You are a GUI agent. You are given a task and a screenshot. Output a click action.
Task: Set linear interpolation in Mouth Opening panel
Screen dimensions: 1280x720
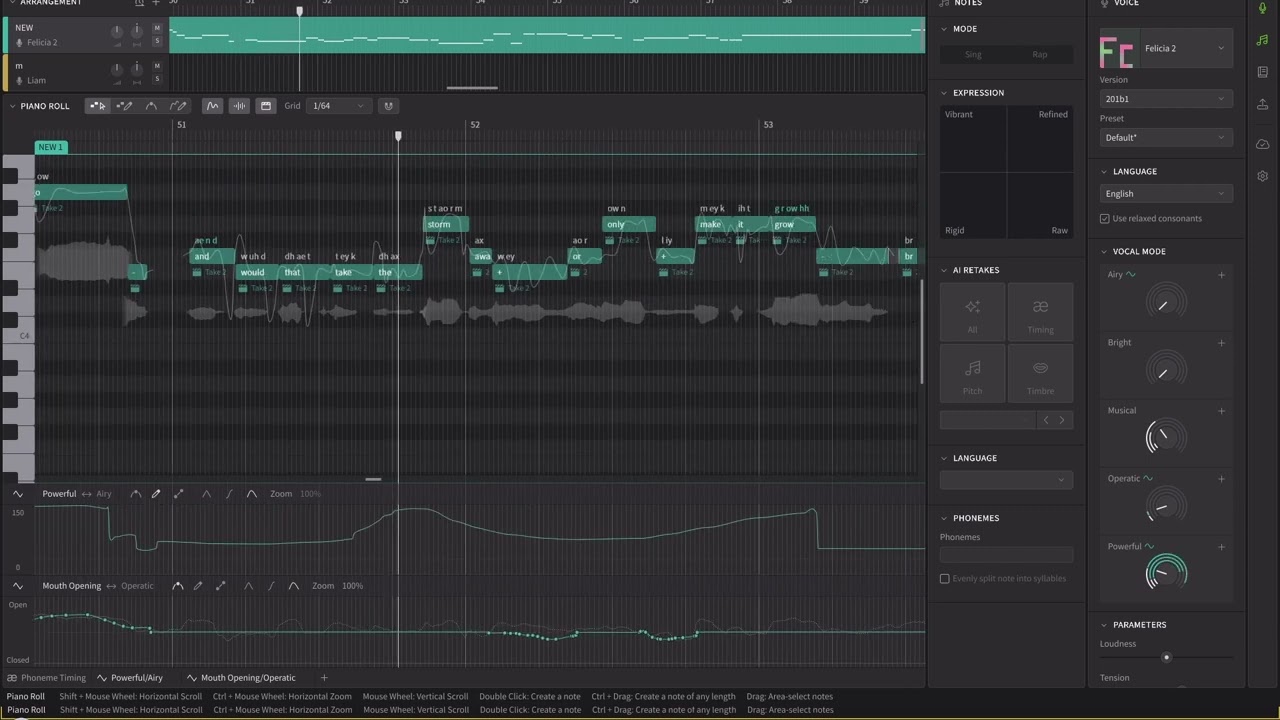(249, 586)
